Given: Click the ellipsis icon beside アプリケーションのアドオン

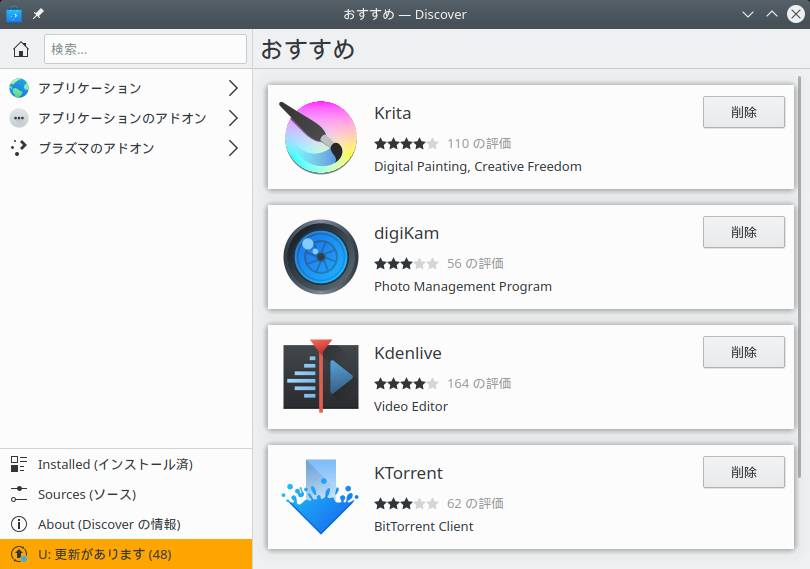Looking at the screenshot, I should pos(19,118).
